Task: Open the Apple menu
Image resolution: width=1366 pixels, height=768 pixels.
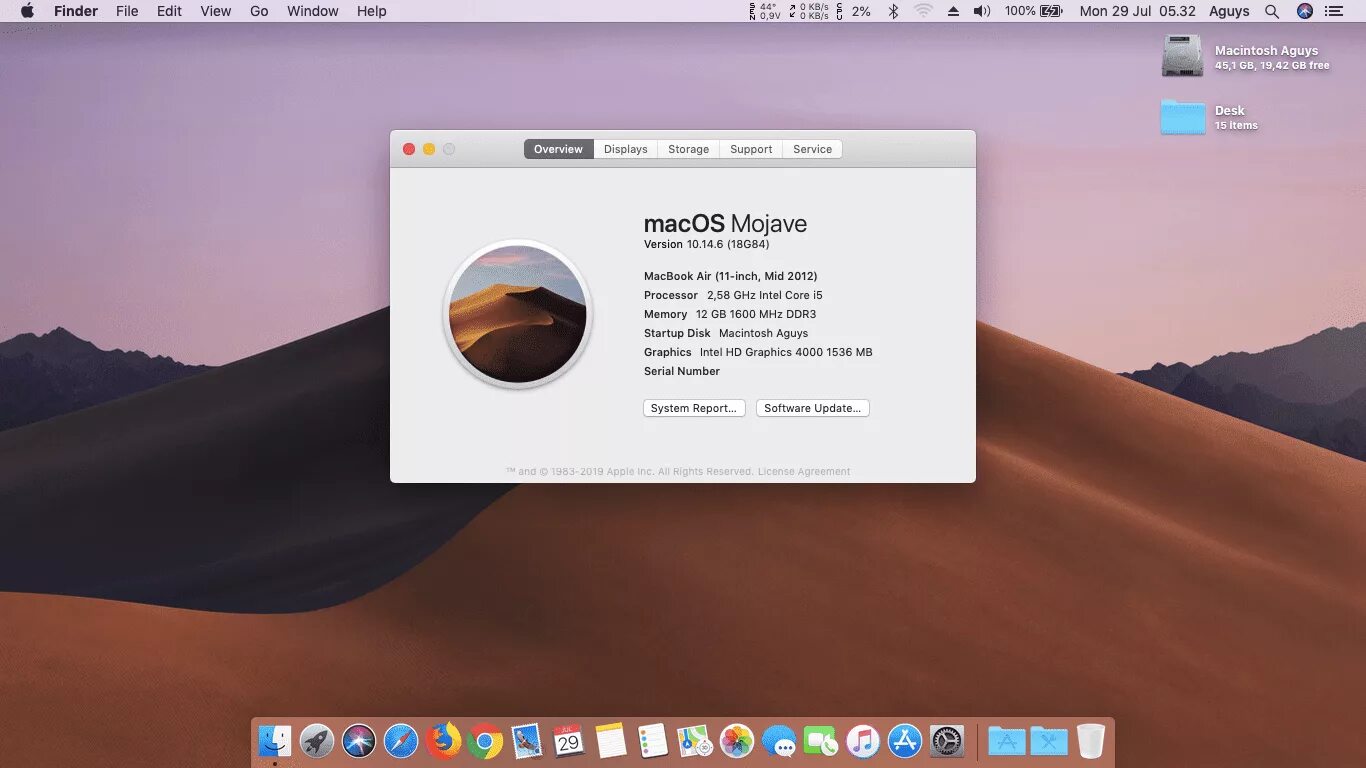Action: point(27,11)
